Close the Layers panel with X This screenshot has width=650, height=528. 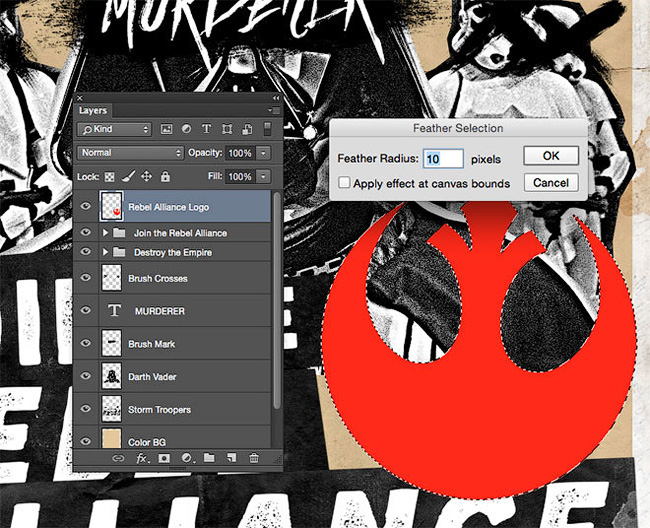click(x=80, y=98)
